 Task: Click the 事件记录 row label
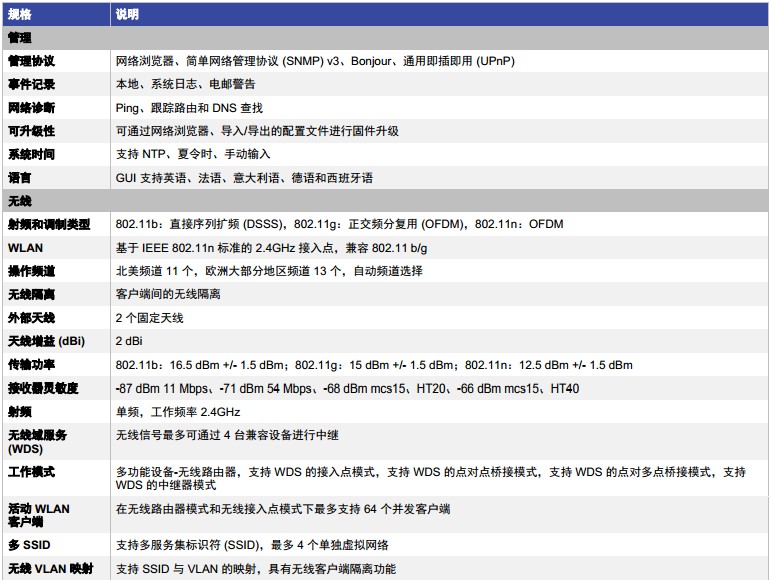coord(32,85)
